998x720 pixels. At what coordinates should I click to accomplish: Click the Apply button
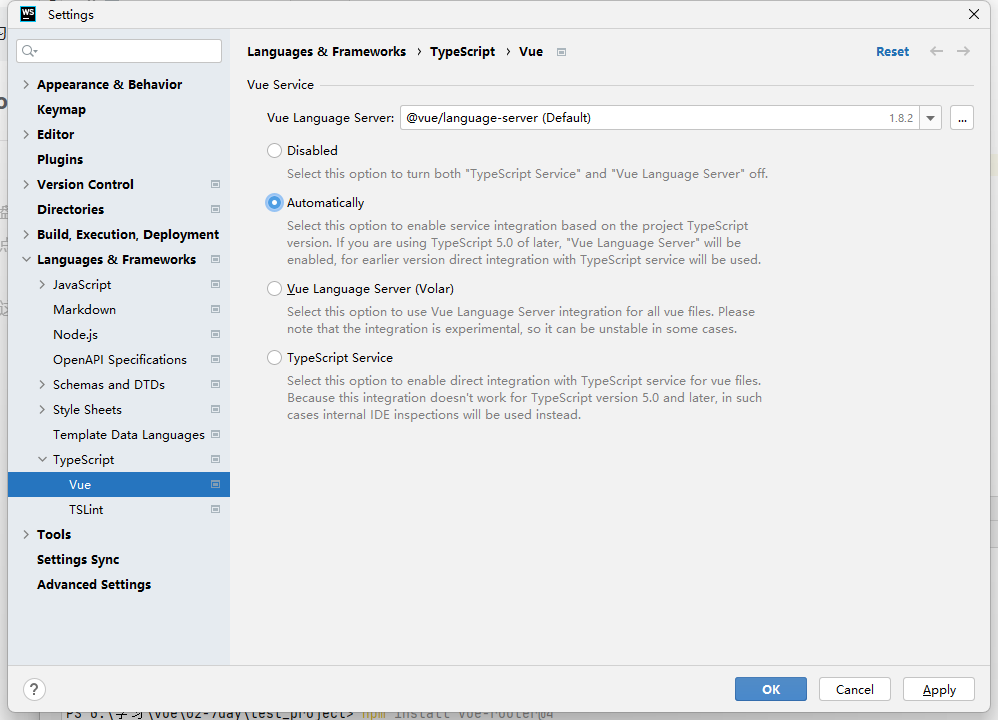939,689
